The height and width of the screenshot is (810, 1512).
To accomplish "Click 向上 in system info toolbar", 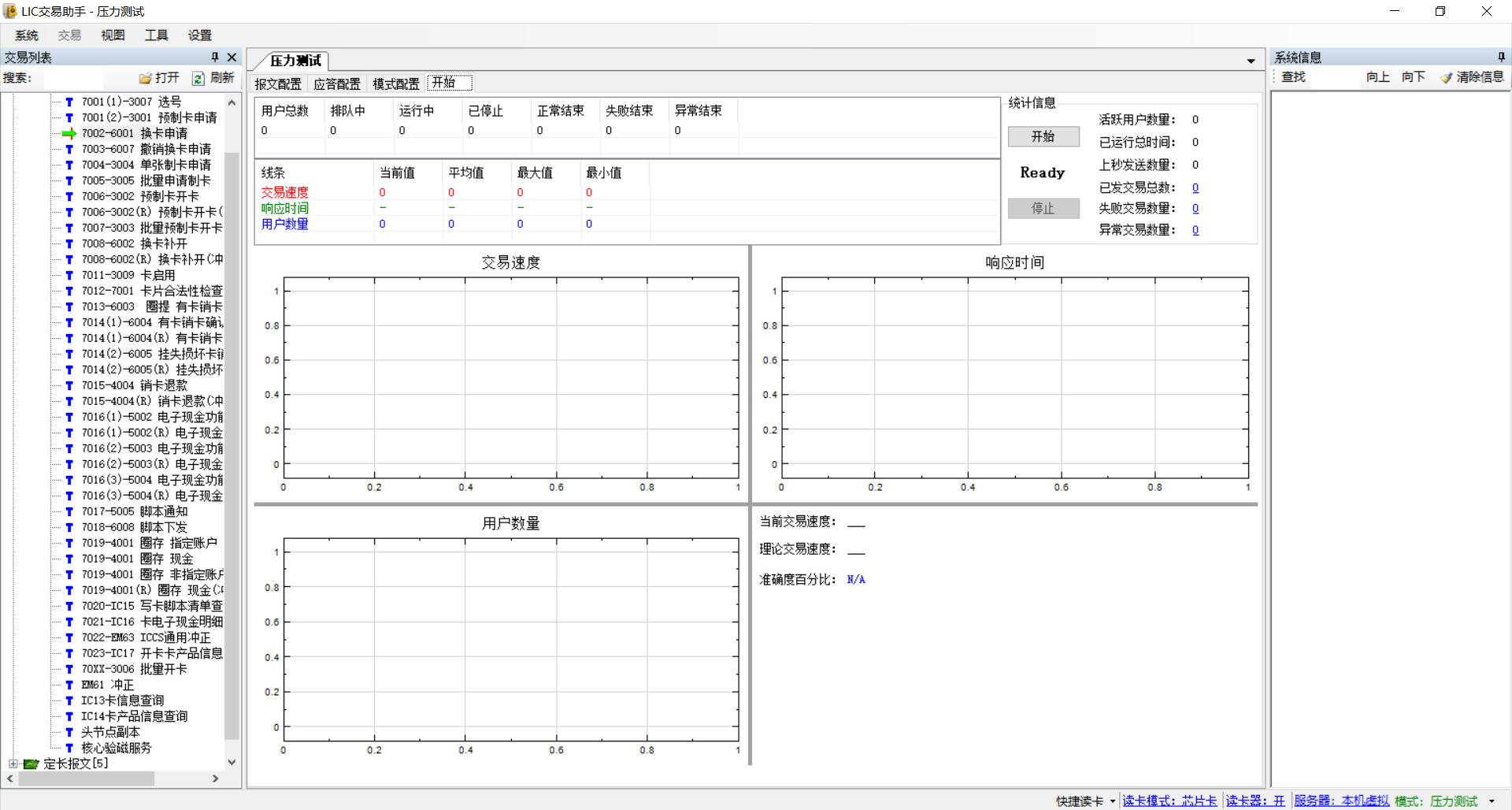I will click(x=1377, y=76).
